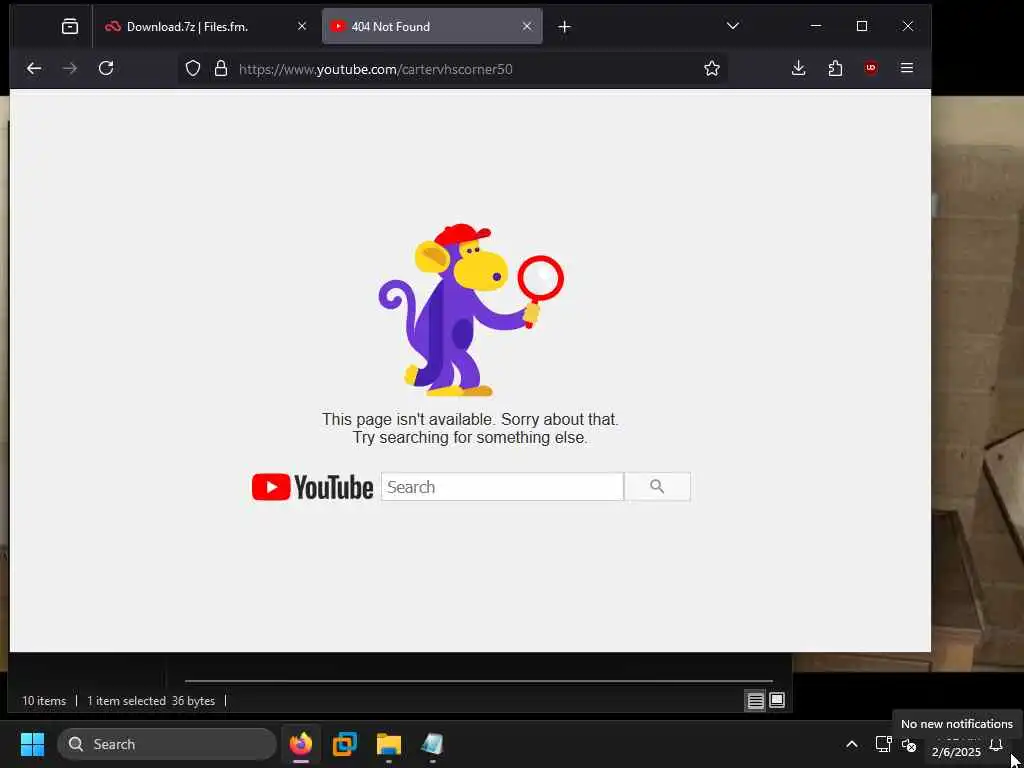Click the taskbar Search box
Screen dimensions: 1024x768
(x=167, y=744)
